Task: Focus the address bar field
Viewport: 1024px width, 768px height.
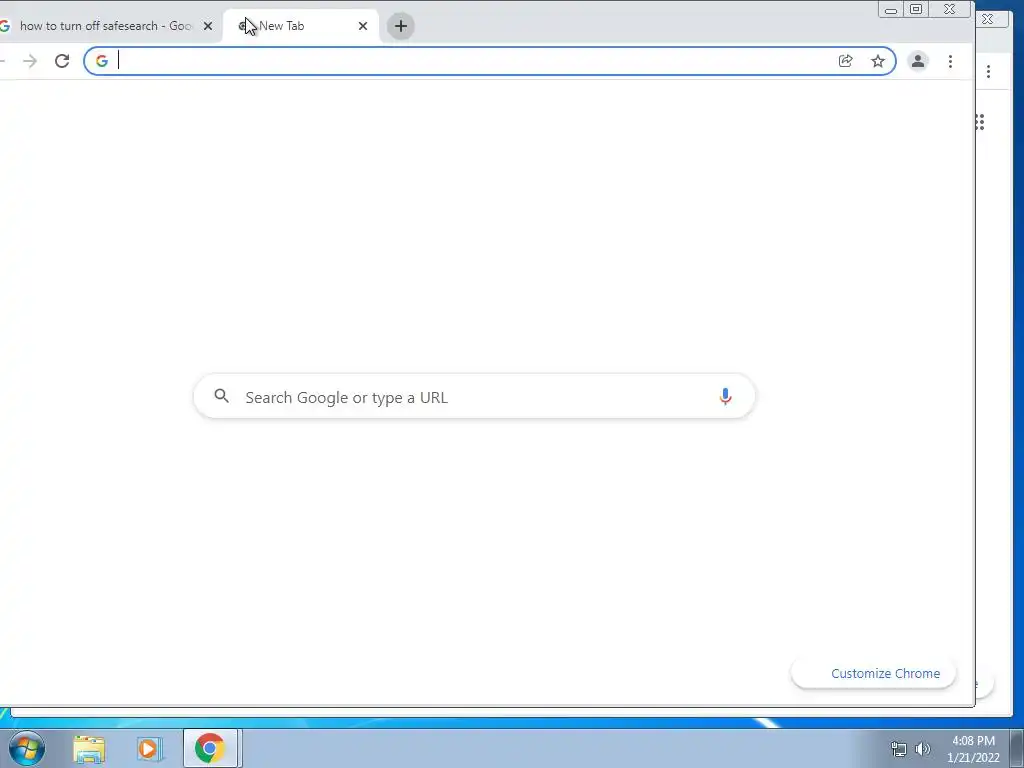Action: tap(490, 61)
